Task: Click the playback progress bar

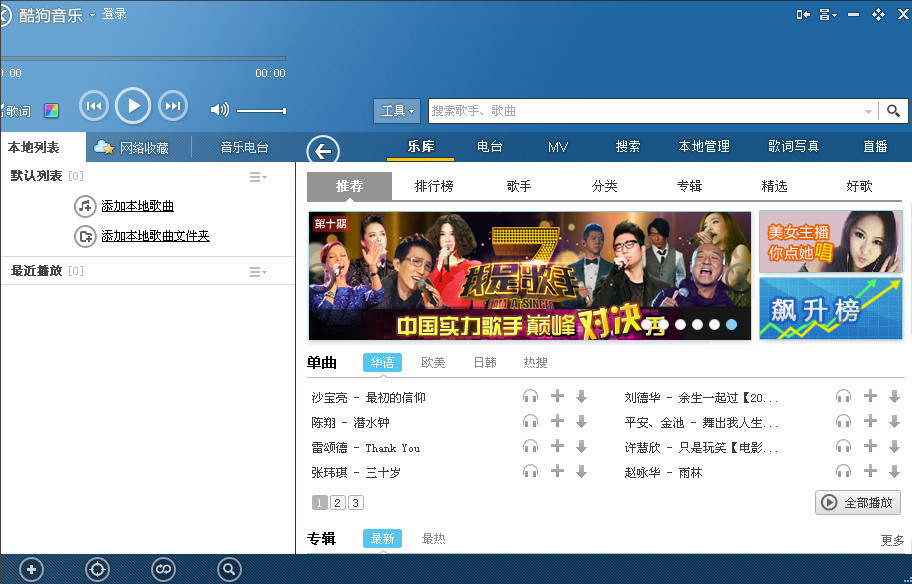Action: pyautogui.click(x=143, y=58)
